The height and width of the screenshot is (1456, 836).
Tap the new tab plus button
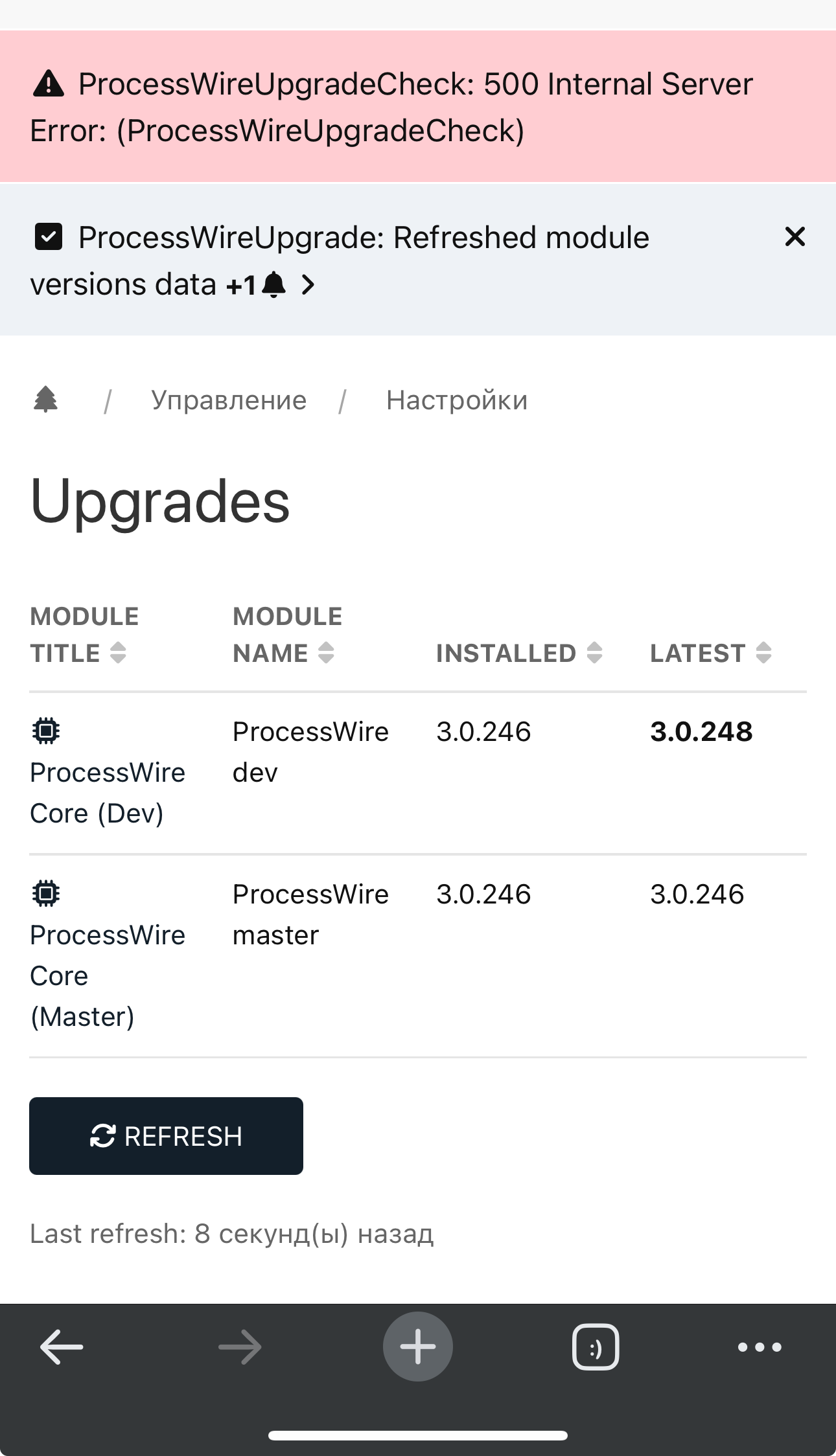pyautogui.click(x=418, y=1347)
